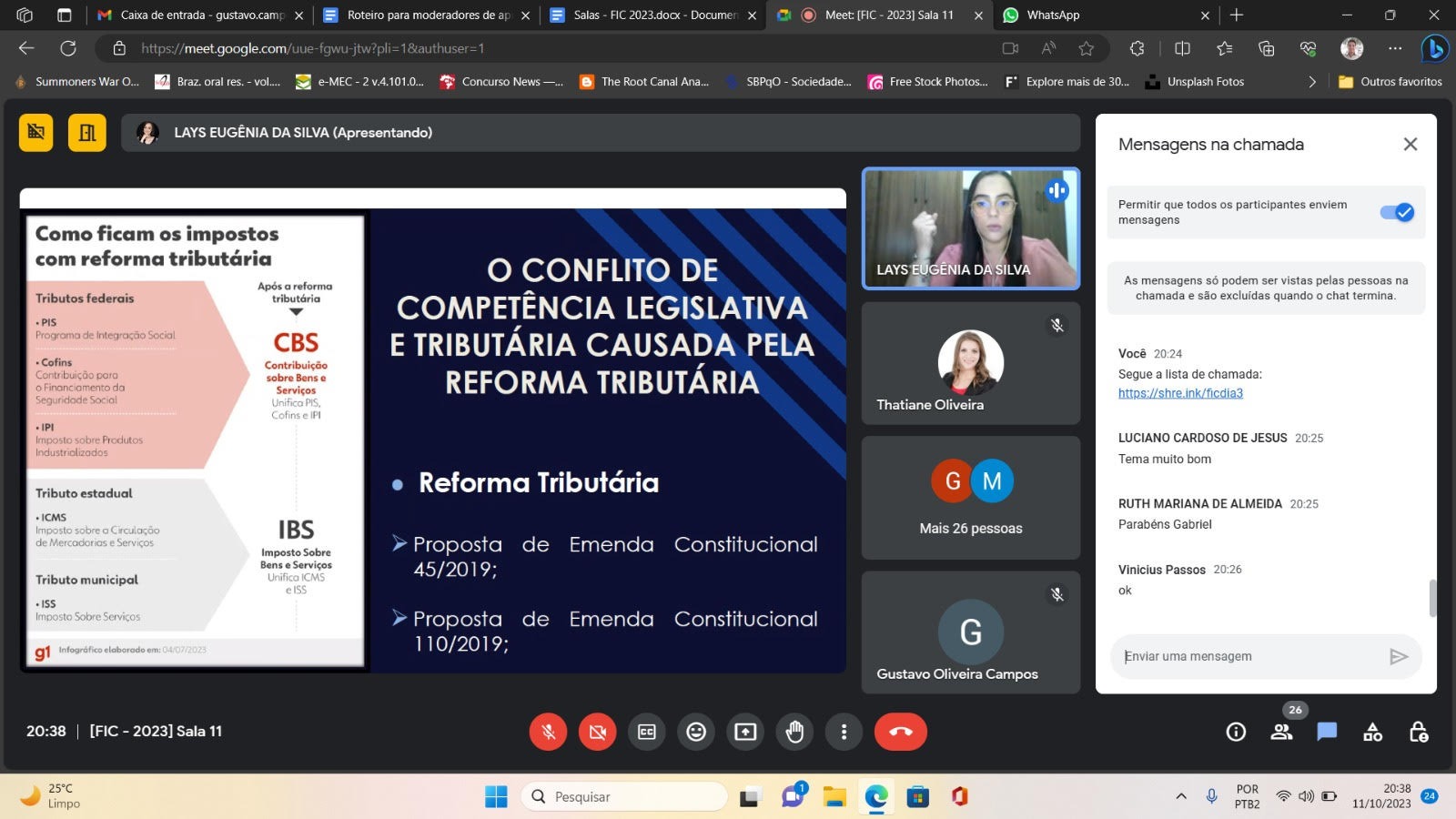The width and height of the screenshot is (1456, 819).
Task: Open the activities icon
Action: point(1372,732)
